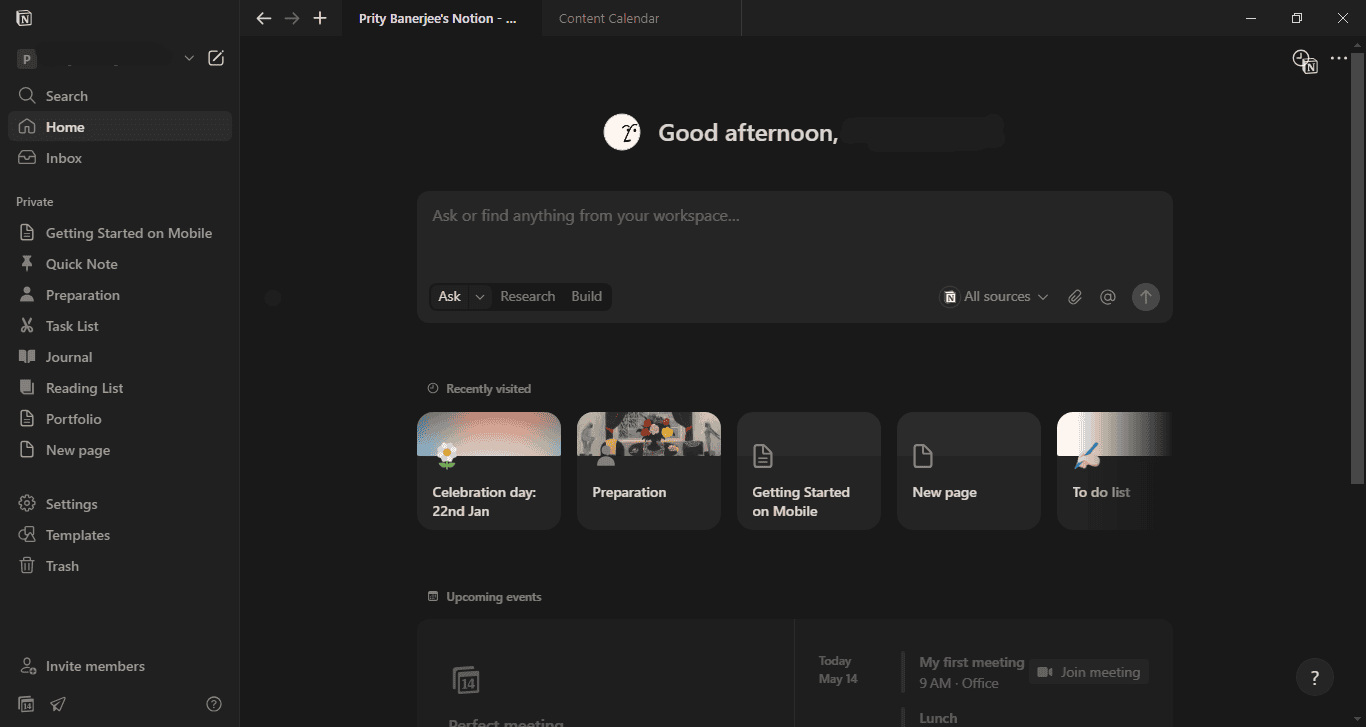The image size is (1366, 727).
Task: Expand the workspace switcher chevron in the sidebar
Action: pos(189,59)
